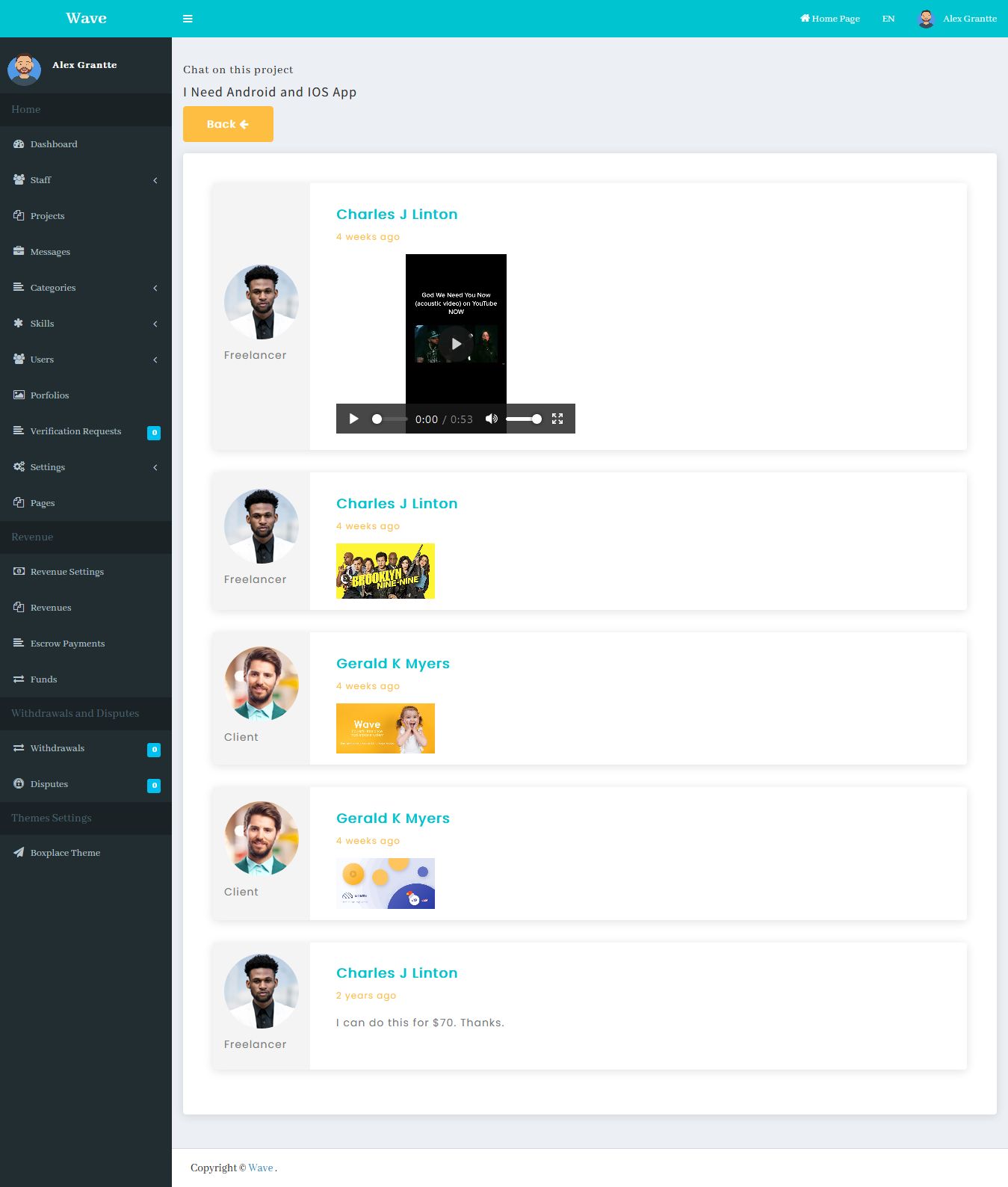This screenshot has height=1187, width=1008.
Task: Open Dashboard from the sidebar
Action: click(x=86, y=144)
